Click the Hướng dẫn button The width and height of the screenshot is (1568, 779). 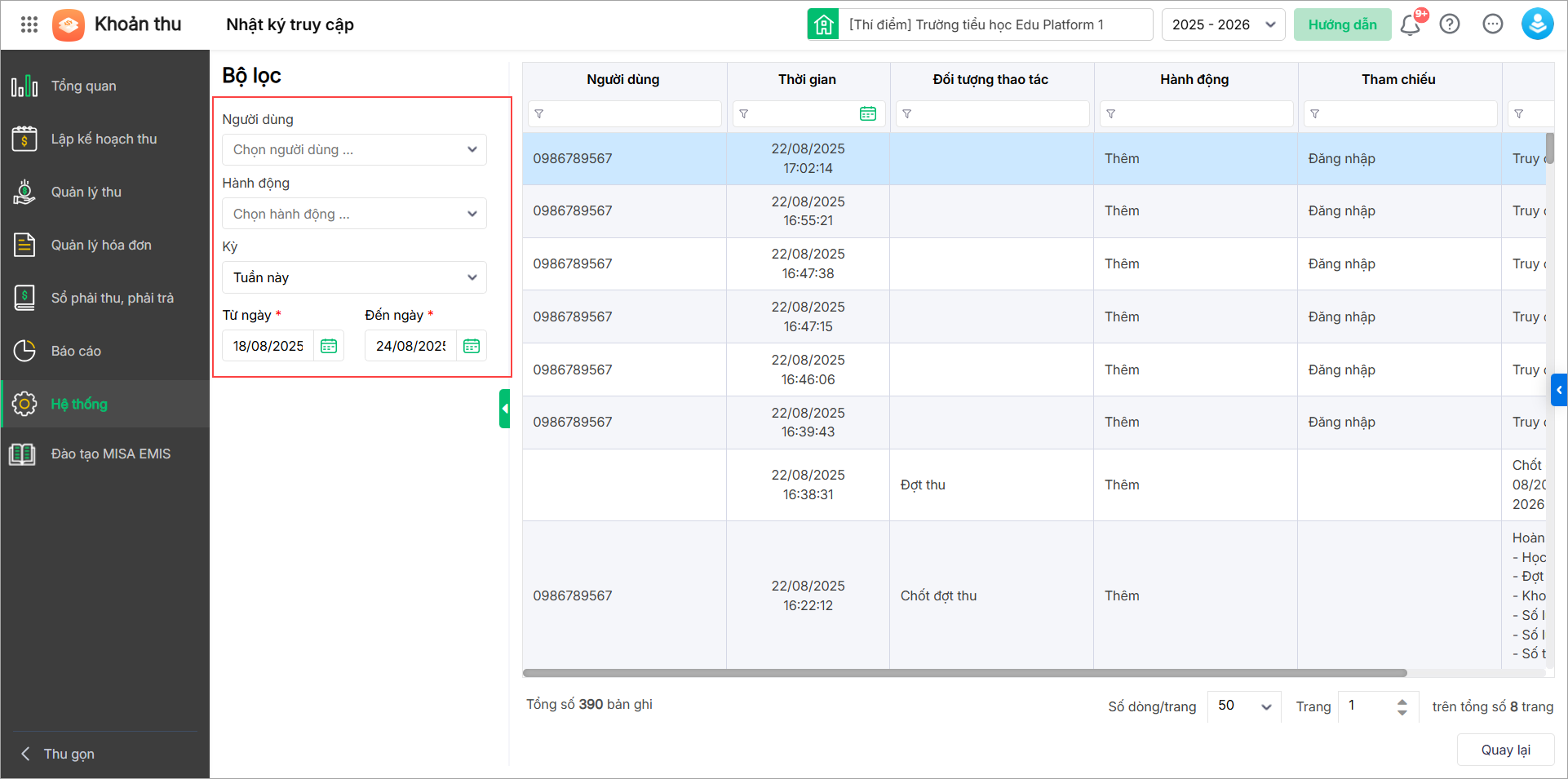pos(1342,24)
